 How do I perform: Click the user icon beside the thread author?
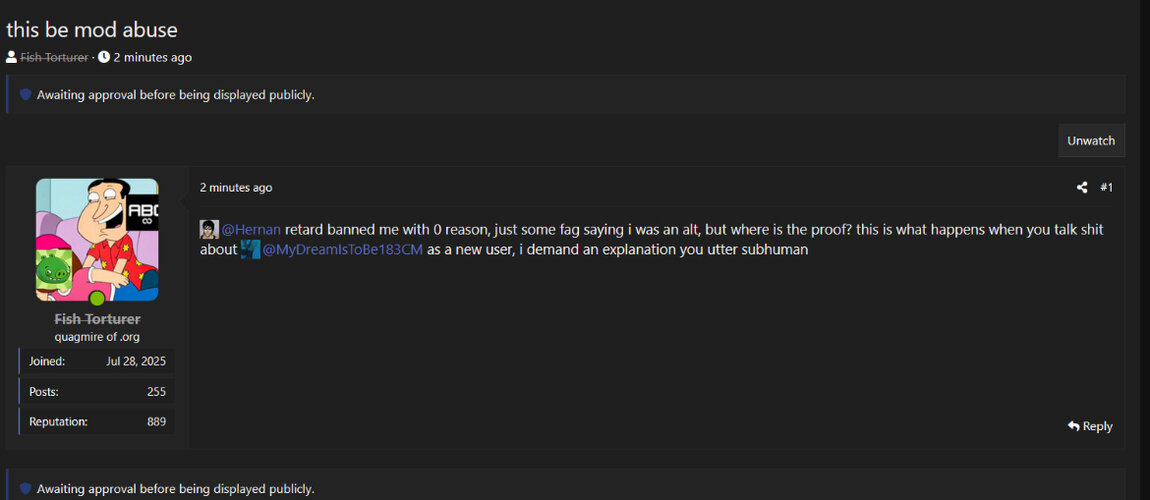tap(11, 57)
